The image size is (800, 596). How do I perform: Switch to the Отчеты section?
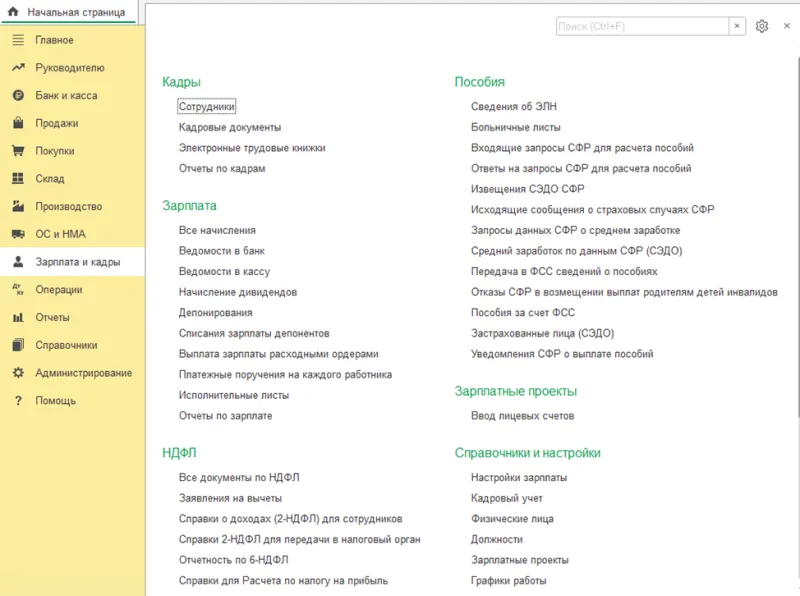pos(52,318)
